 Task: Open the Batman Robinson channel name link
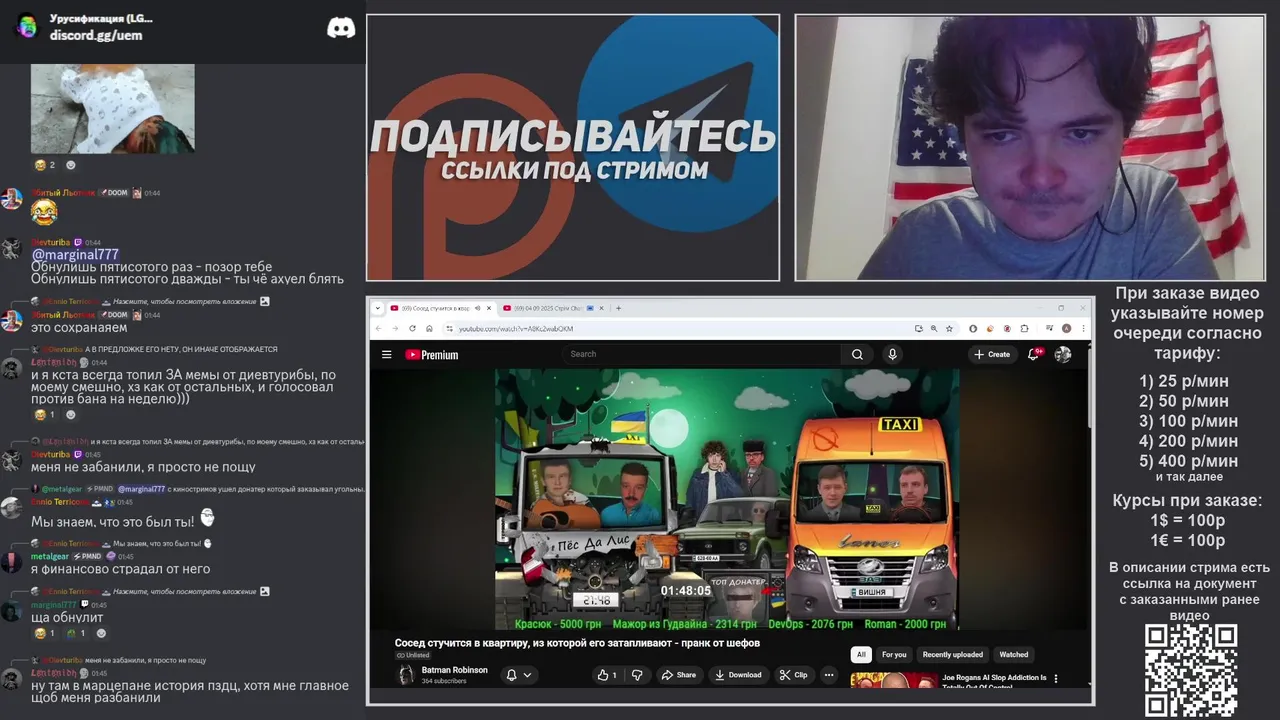(x=455, y=670)
